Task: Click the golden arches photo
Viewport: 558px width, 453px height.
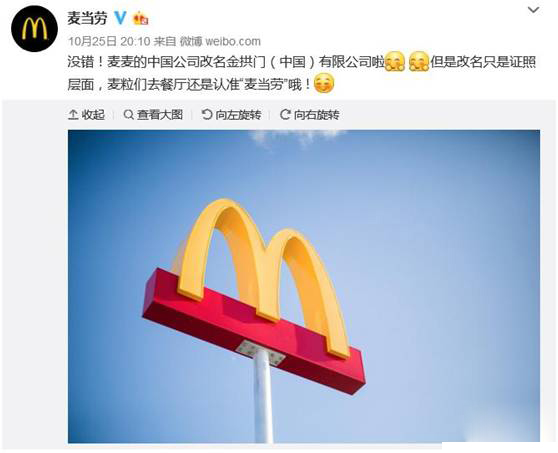Action: 304,286
